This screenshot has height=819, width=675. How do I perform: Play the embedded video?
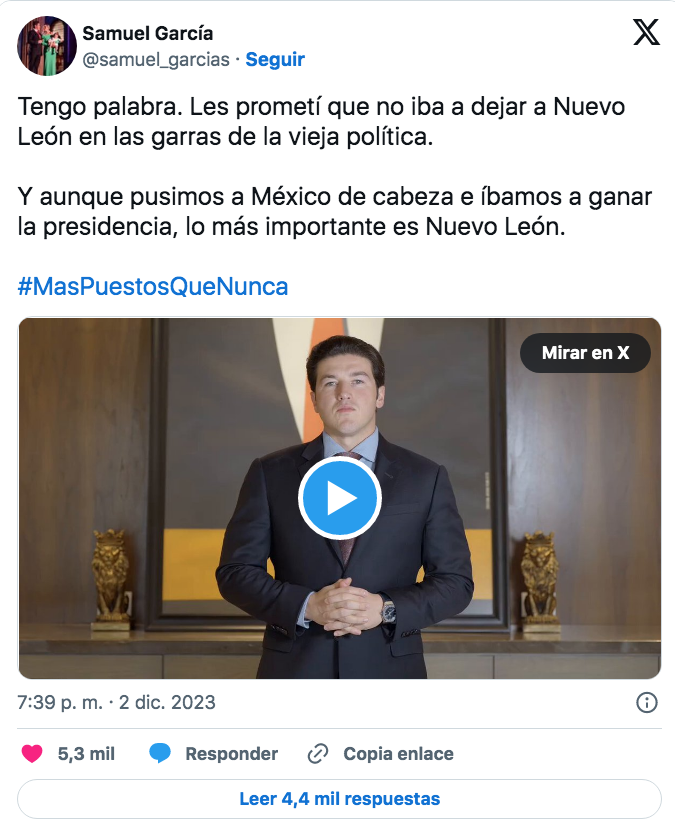[340, 498]
